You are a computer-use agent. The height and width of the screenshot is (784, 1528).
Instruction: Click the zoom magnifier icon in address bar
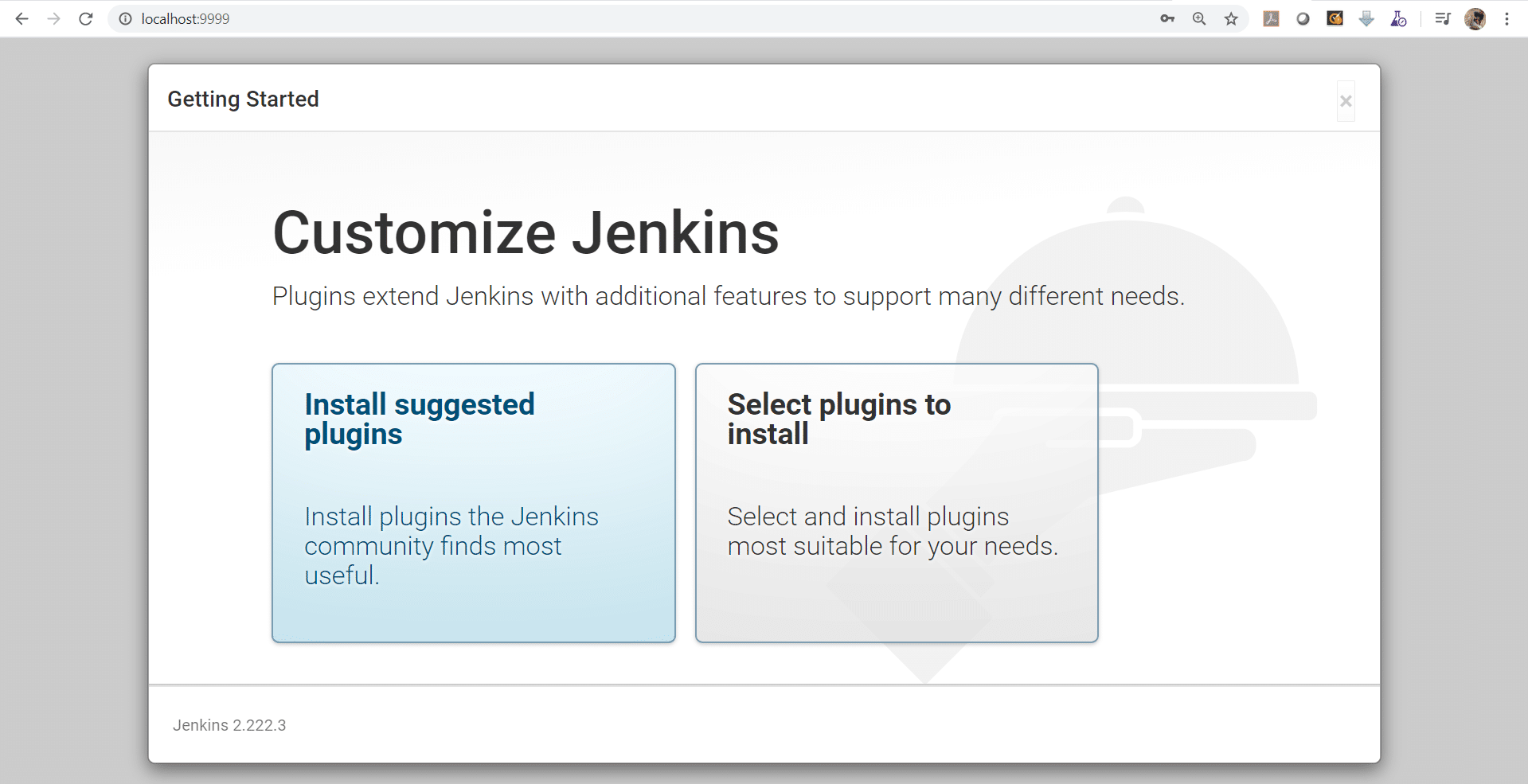(1199, 19)
